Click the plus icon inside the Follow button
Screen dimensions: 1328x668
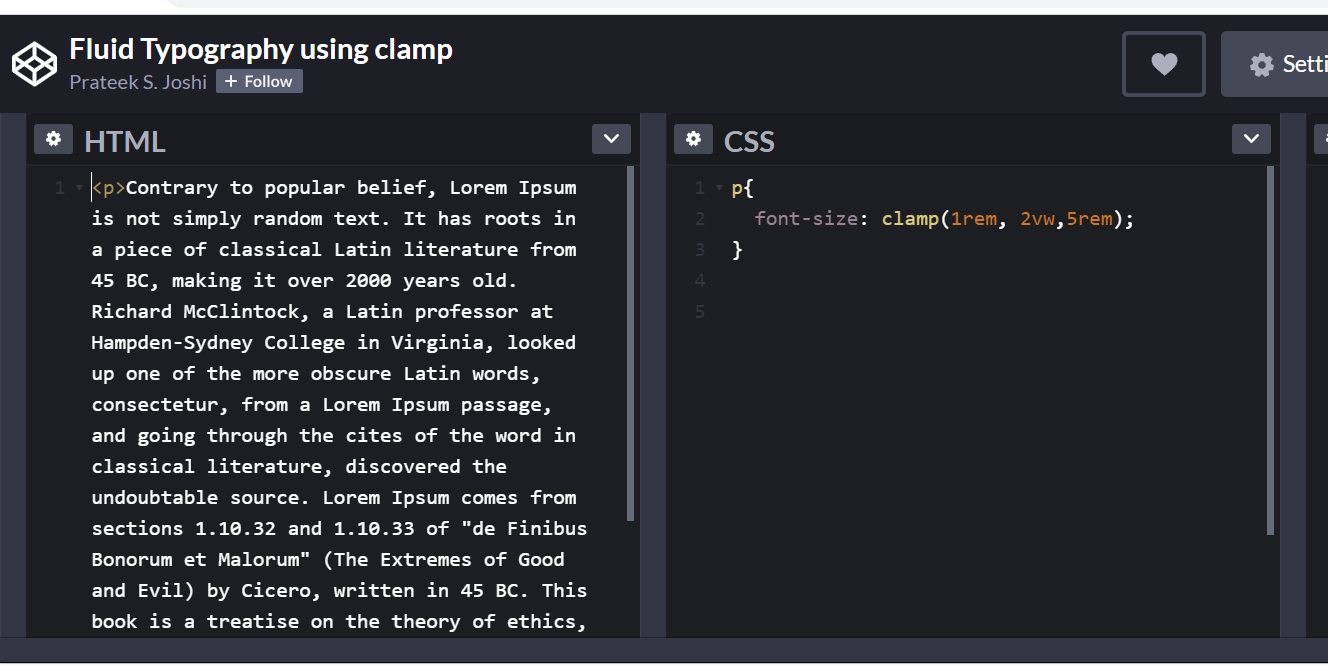point(230,81)
